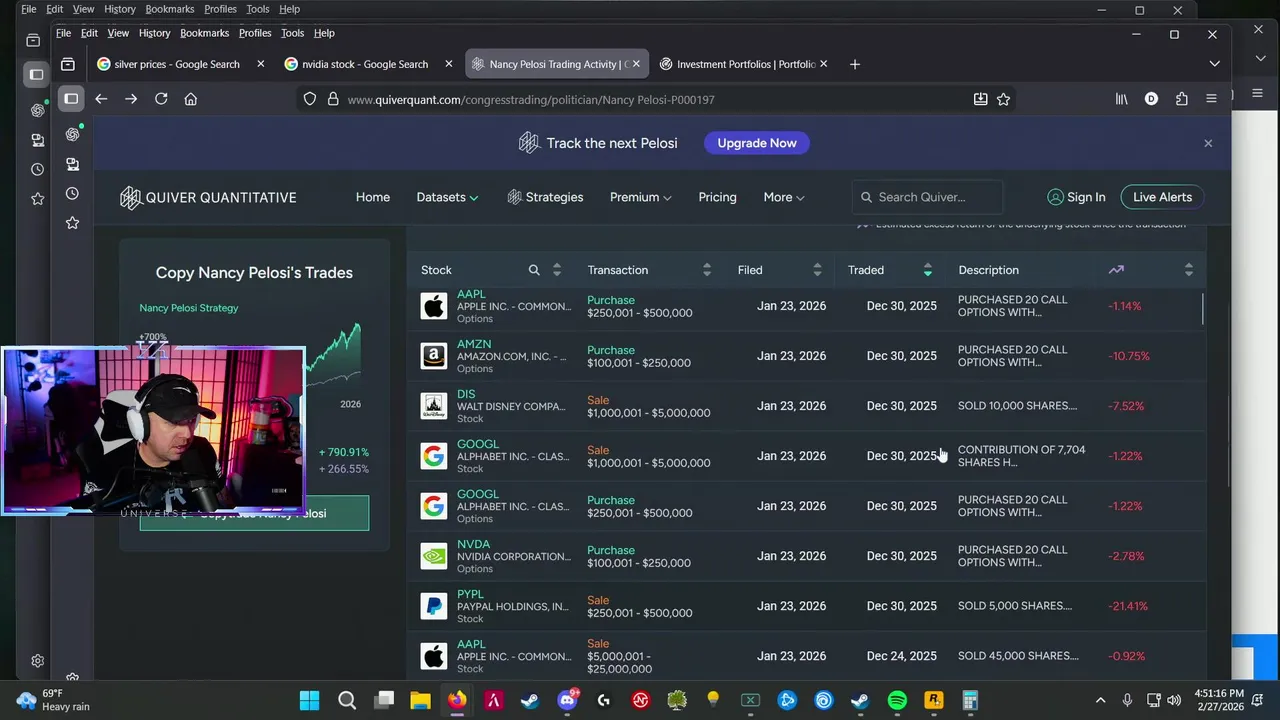Toggle the background window's sidebar button

point(36,74)
